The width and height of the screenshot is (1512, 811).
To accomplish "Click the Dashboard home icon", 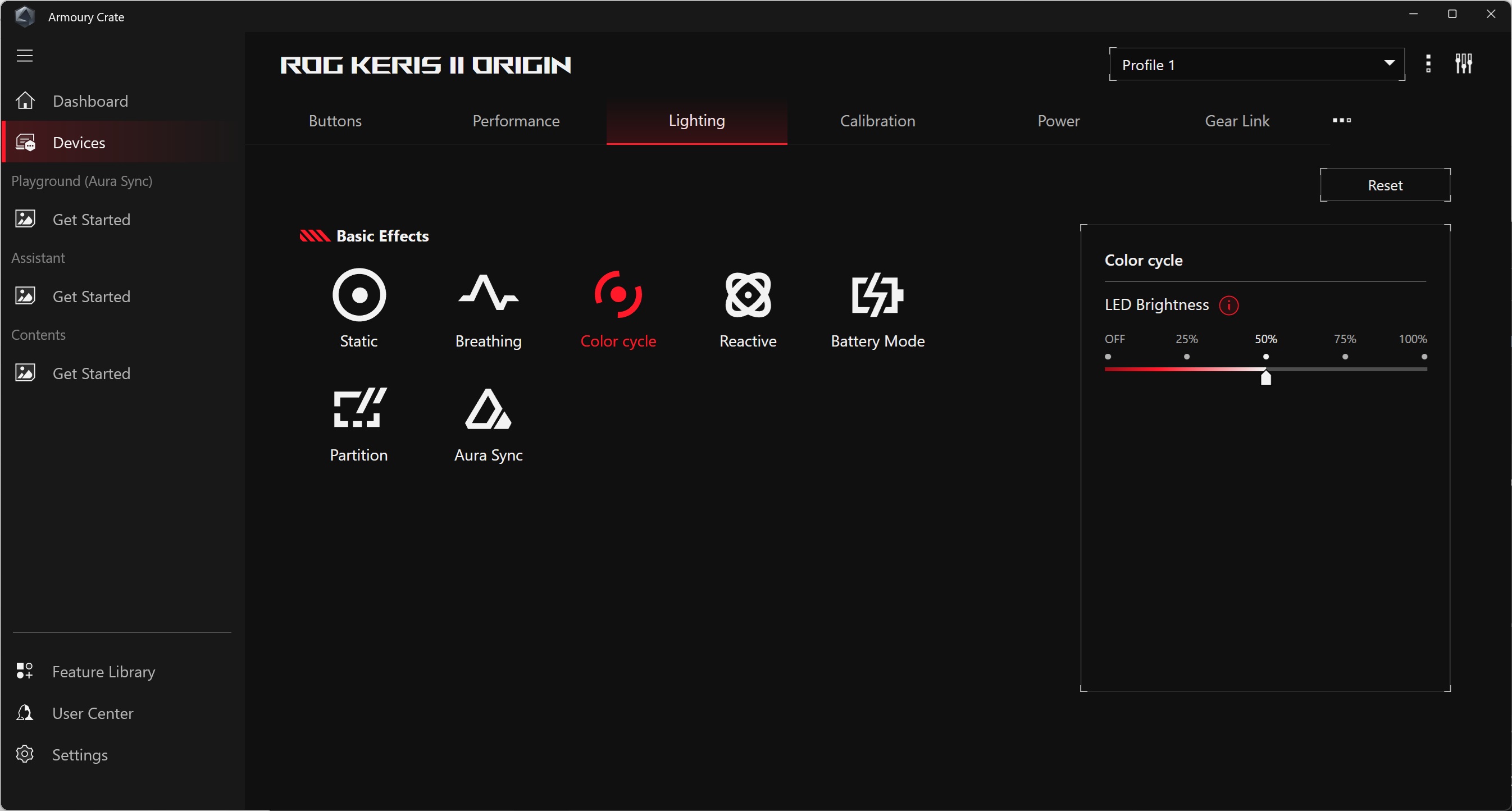I will point(25,101).
